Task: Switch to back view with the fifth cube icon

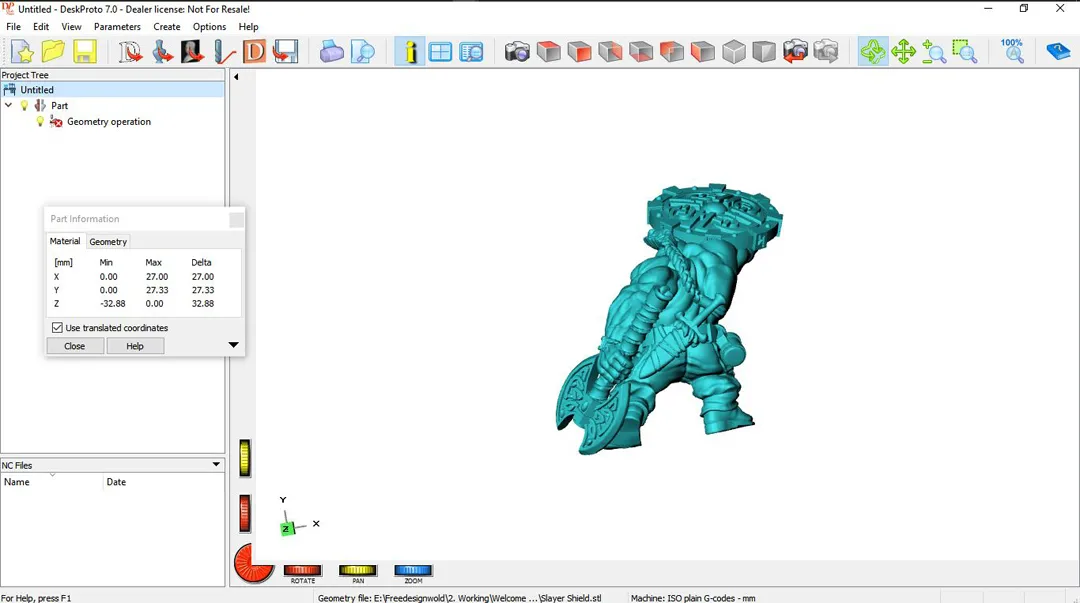Action: click(x=672, y=52)
